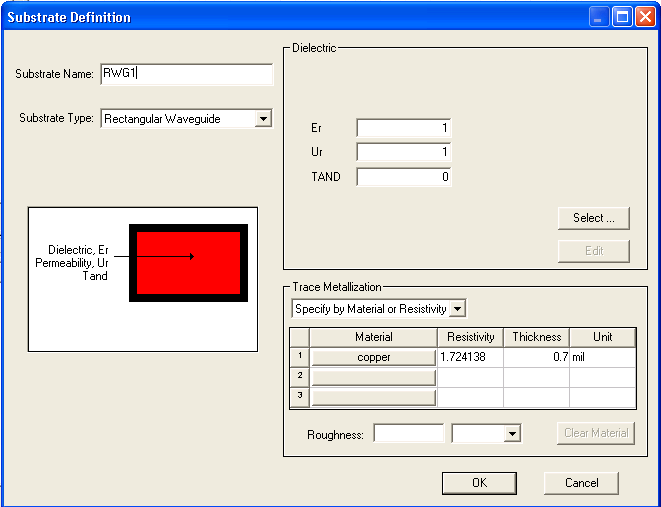Viewport: 661px width, 507px height.
Task: Click the red waveguide diagram preview
Action: pos(188,263)
